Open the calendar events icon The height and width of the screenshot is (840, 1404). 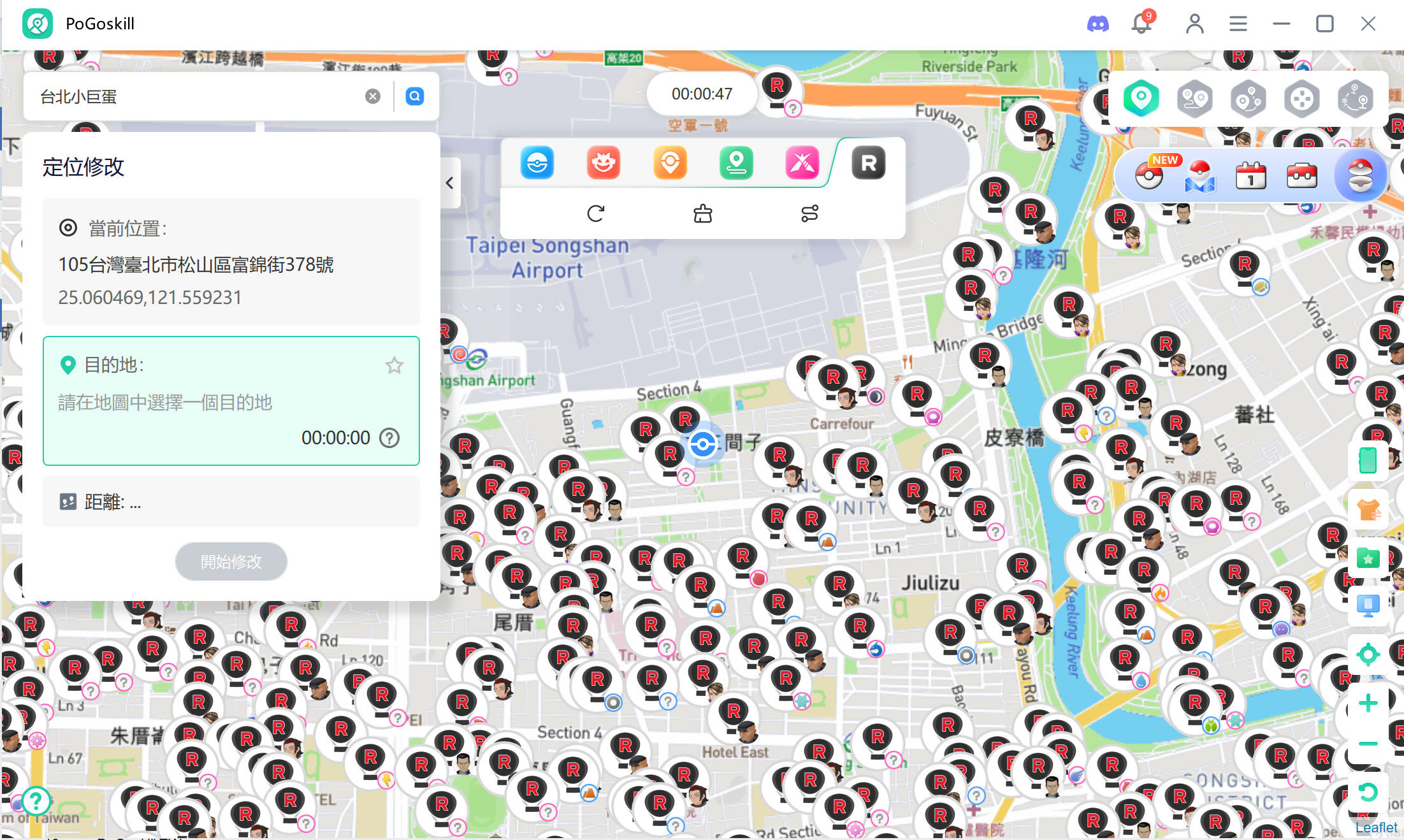tap(1251, 176)
